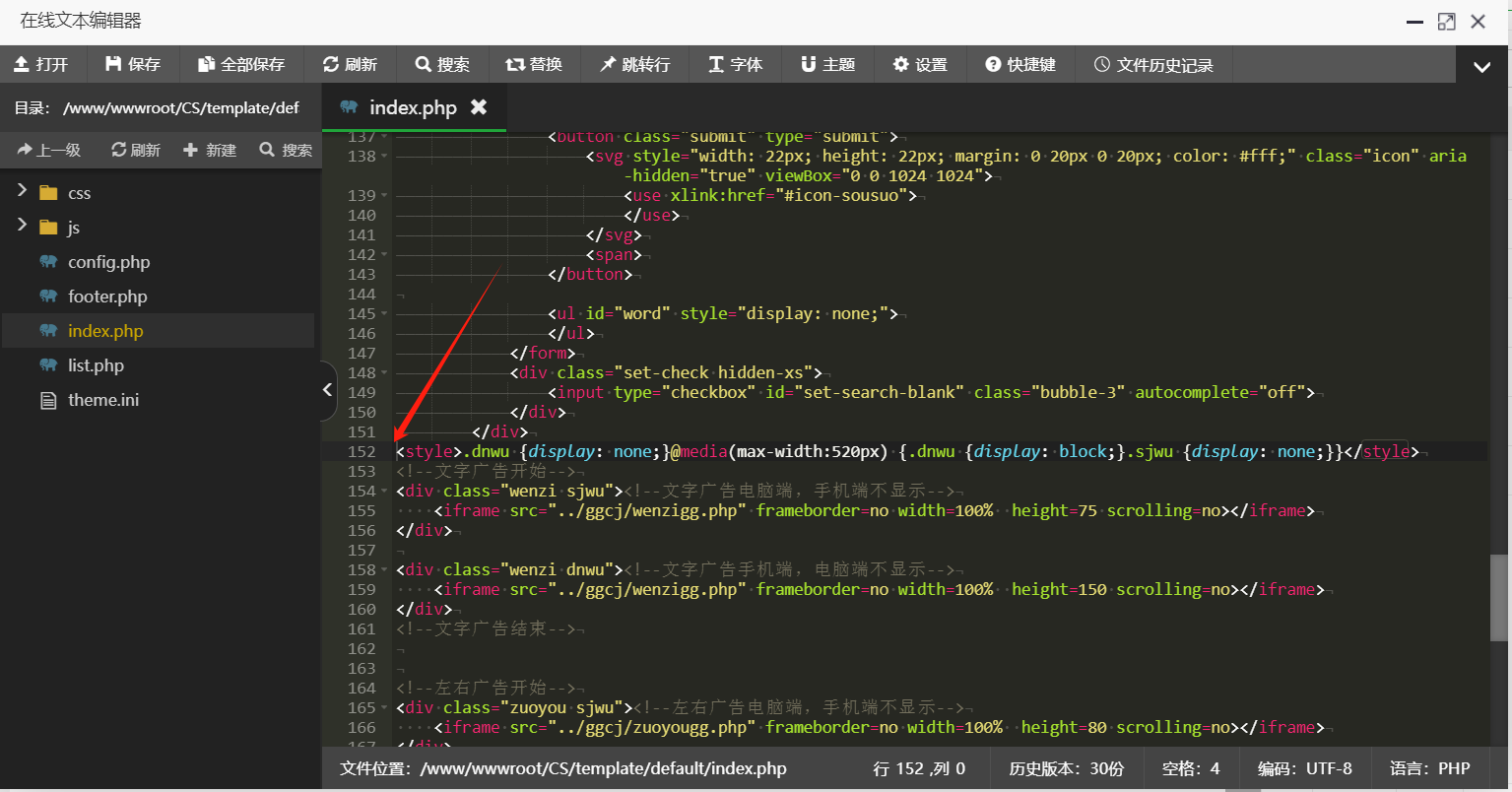Image resolution: width=1512 pixels, height=792 pixels.
Task: Expand the css folder arrow
Action: point(22,191)
